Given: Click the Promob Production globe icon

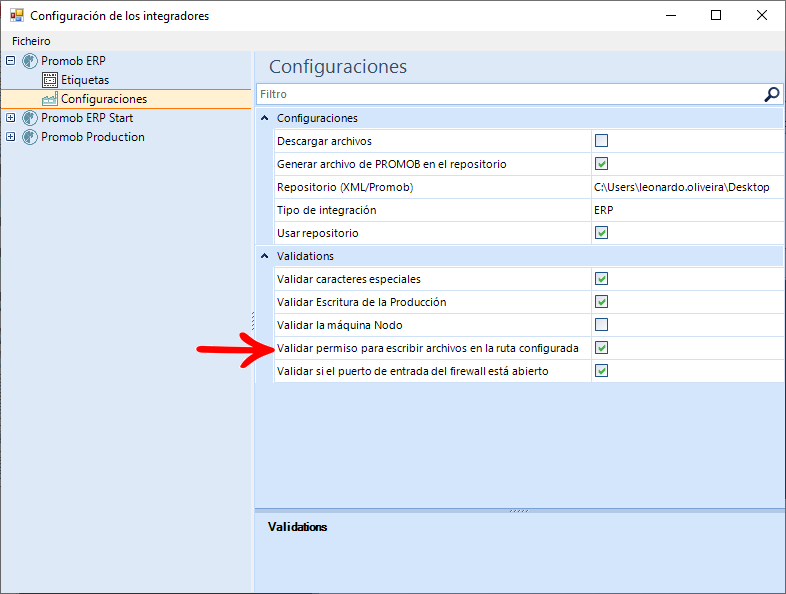Looking at the screenshot, I should point(30,137).
